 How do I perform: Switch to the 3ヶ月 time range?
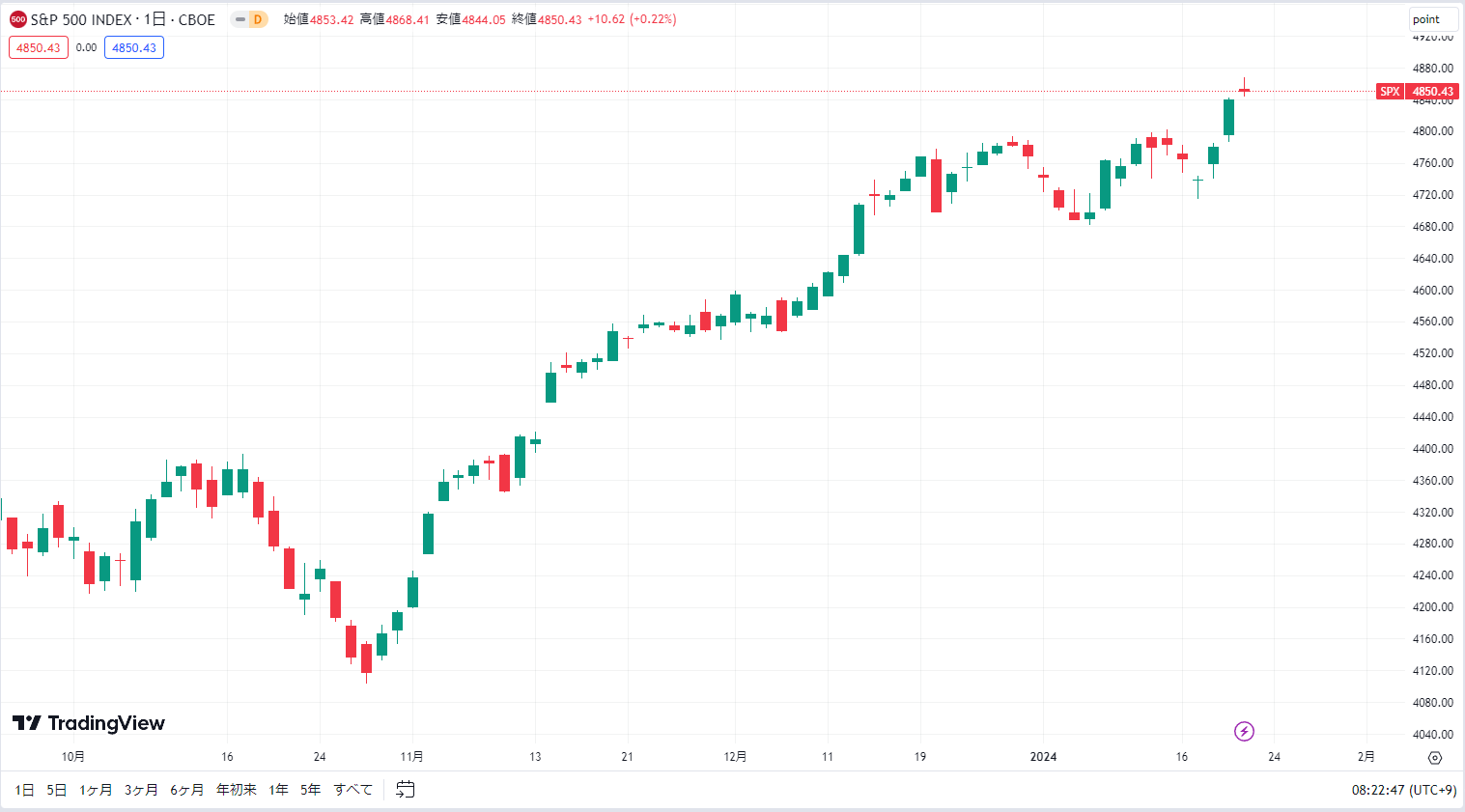click(x=141, y=790)
